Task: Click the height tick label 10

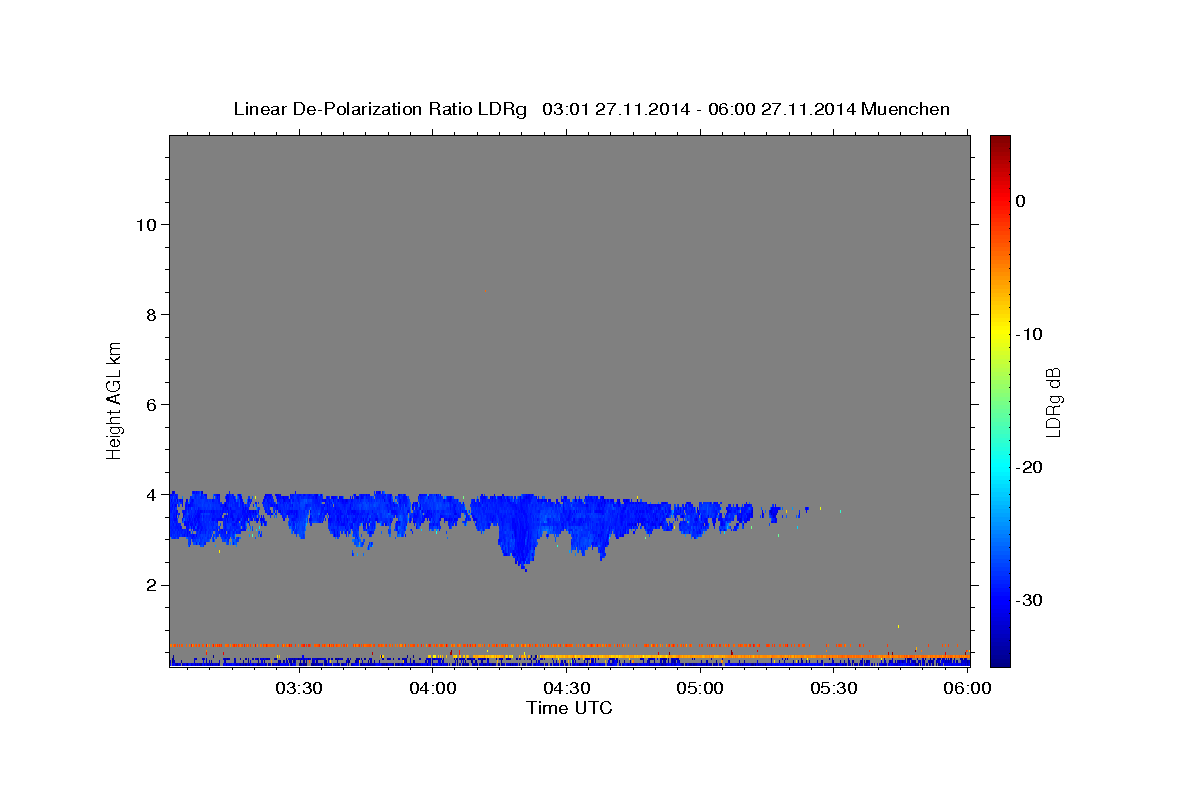Action: pos(145,225)
